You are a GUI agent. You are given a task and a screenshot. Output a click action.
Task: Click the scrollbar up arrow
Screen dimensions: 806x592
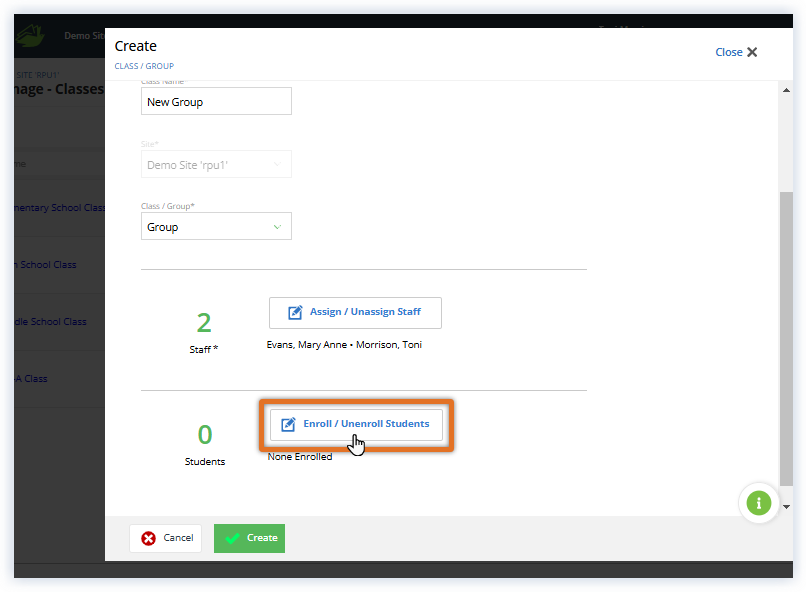pos(786,90)
